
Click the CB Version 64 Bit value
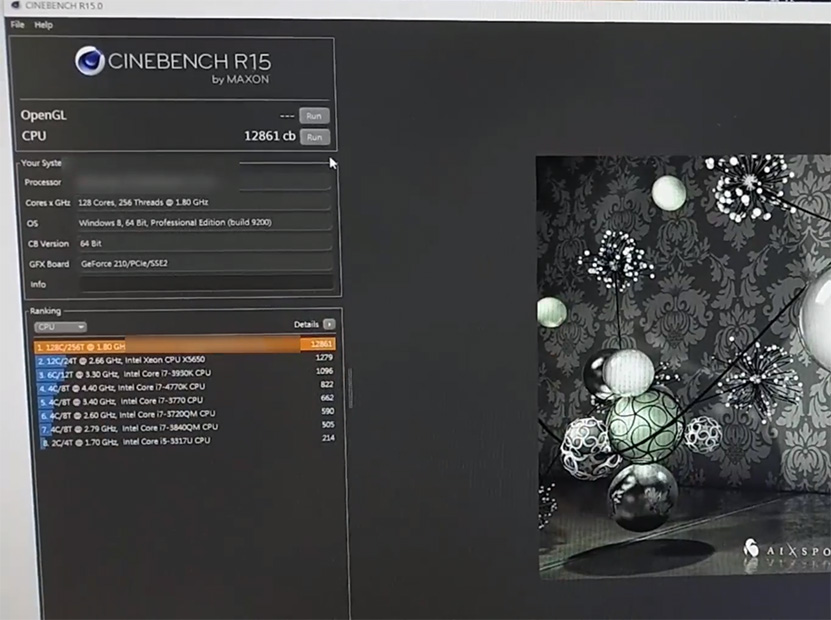coord(91,243)
